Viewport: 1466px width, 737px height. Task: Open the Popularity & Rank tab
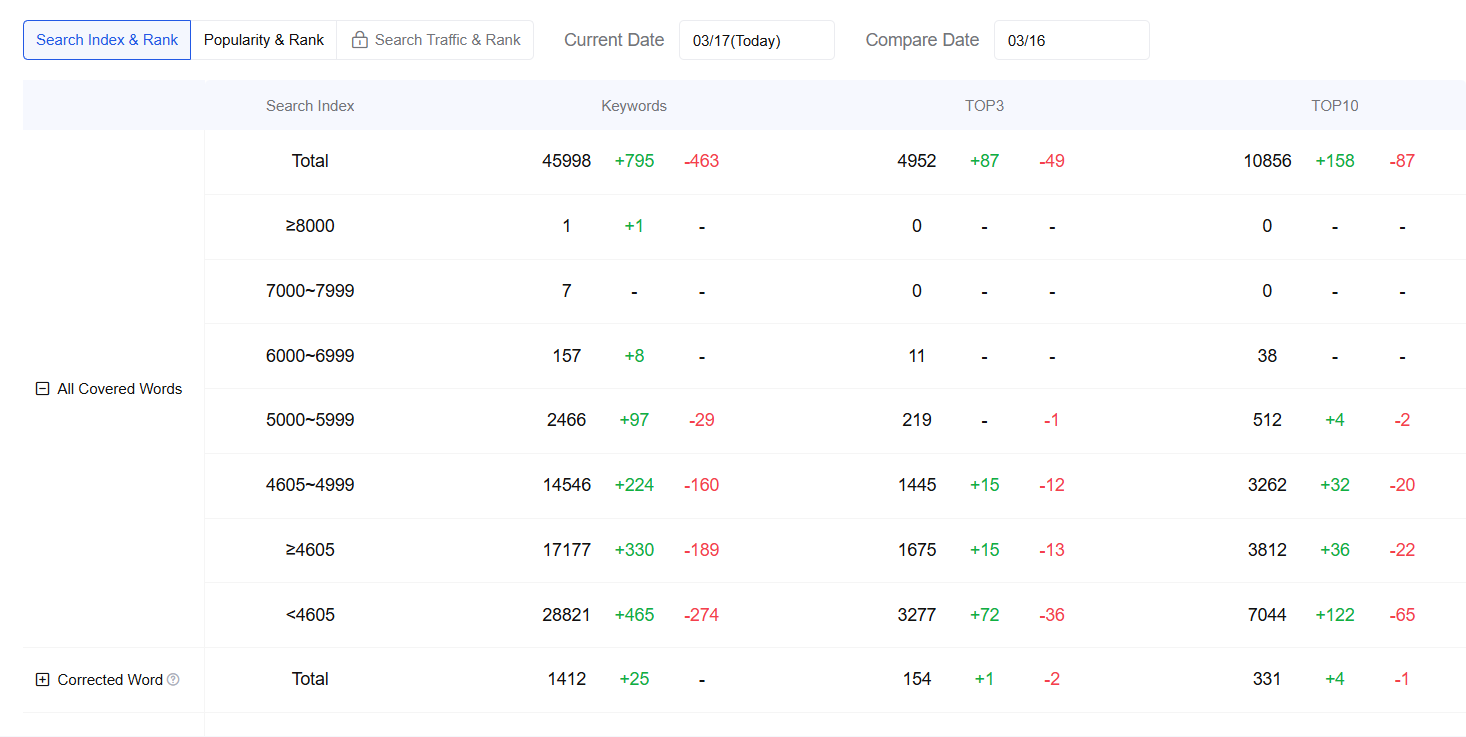click(264, 40)
